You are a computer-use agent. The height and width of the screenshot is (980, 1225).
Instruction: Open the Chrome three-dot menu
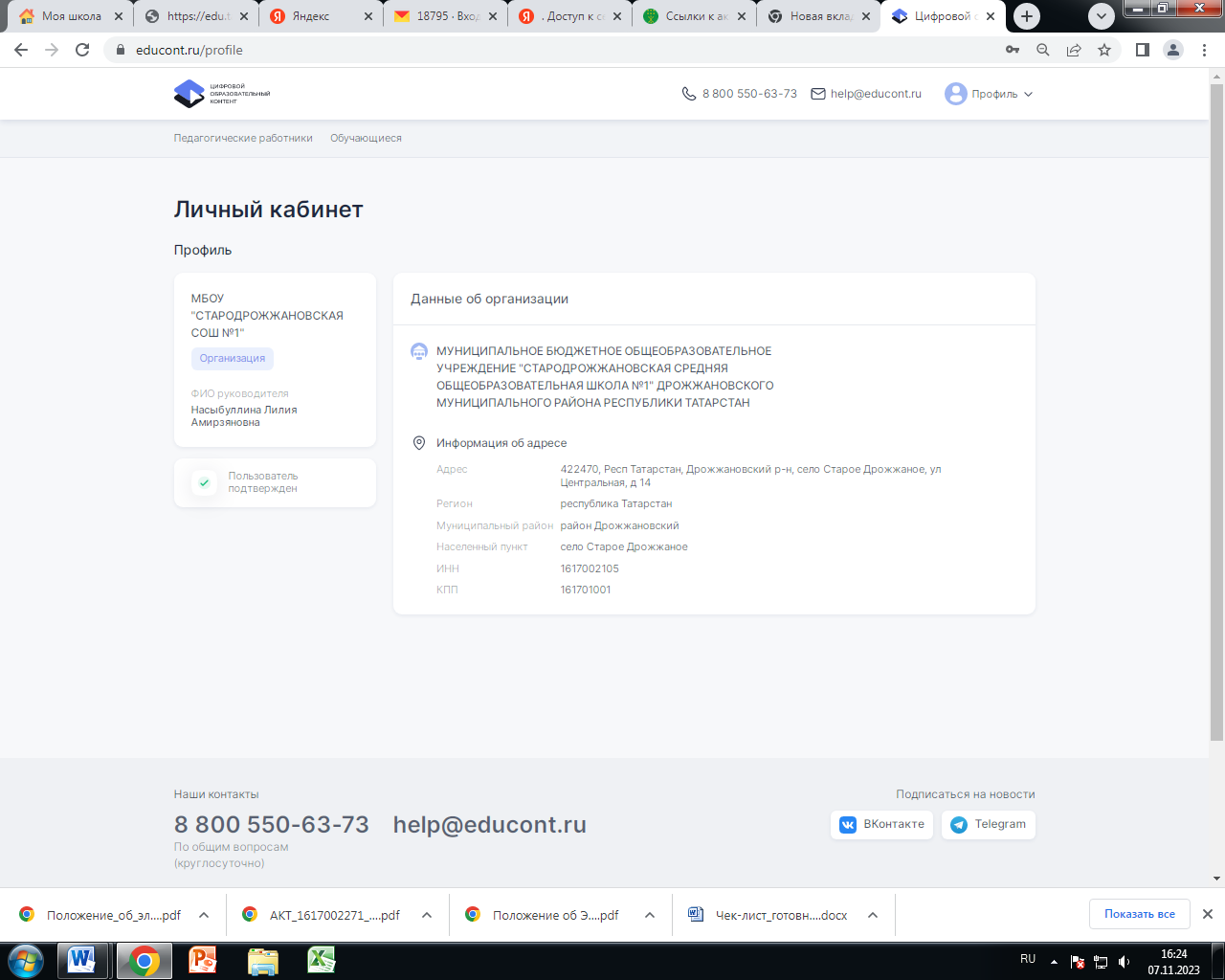[x=1204, y=50]
